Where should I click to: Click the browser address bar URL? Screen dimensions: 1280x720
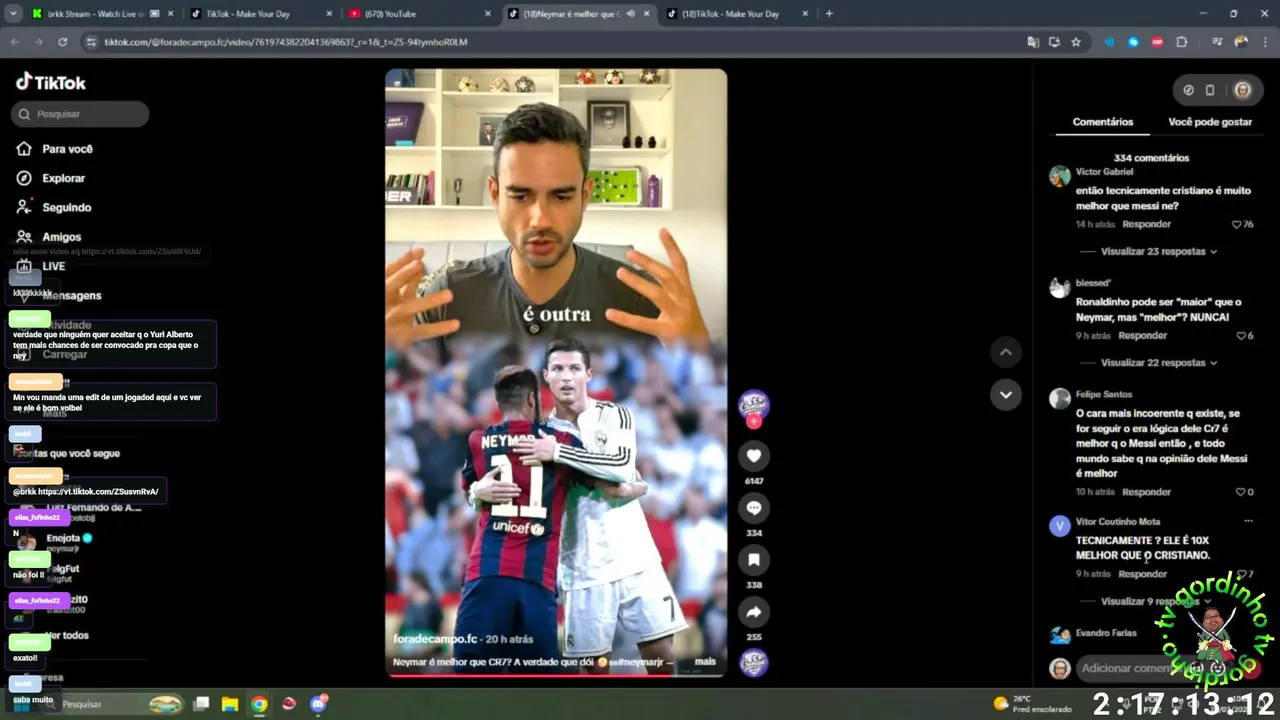[286, 42]
